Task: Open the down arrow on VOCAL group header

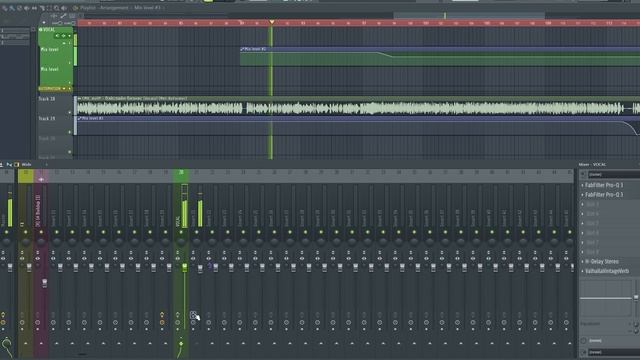Action: tap(69, 36)
